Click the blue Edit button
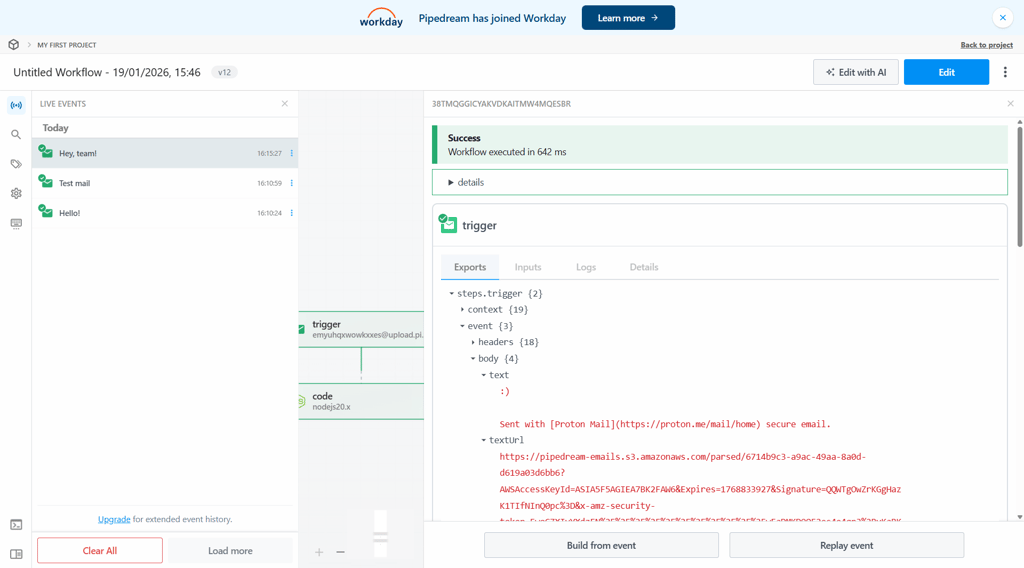Image resolution: width=1024 pixels, height=568 pixels. point(946,72)
